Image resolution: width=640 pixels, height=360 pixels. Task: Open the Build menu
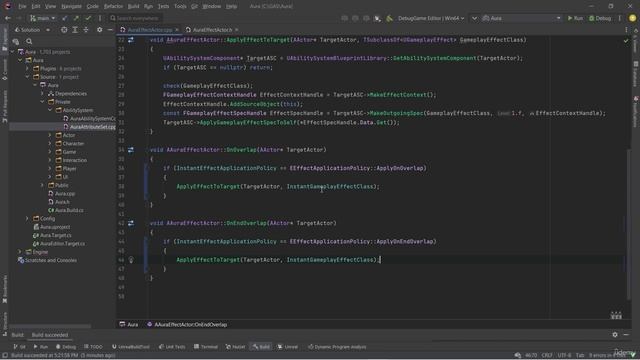pos(133,6)
